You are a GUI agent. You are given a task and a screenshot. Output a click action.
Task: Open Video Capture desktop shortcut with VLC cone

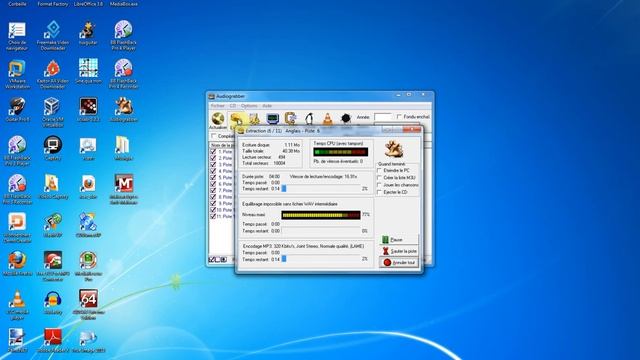[53, 187]
